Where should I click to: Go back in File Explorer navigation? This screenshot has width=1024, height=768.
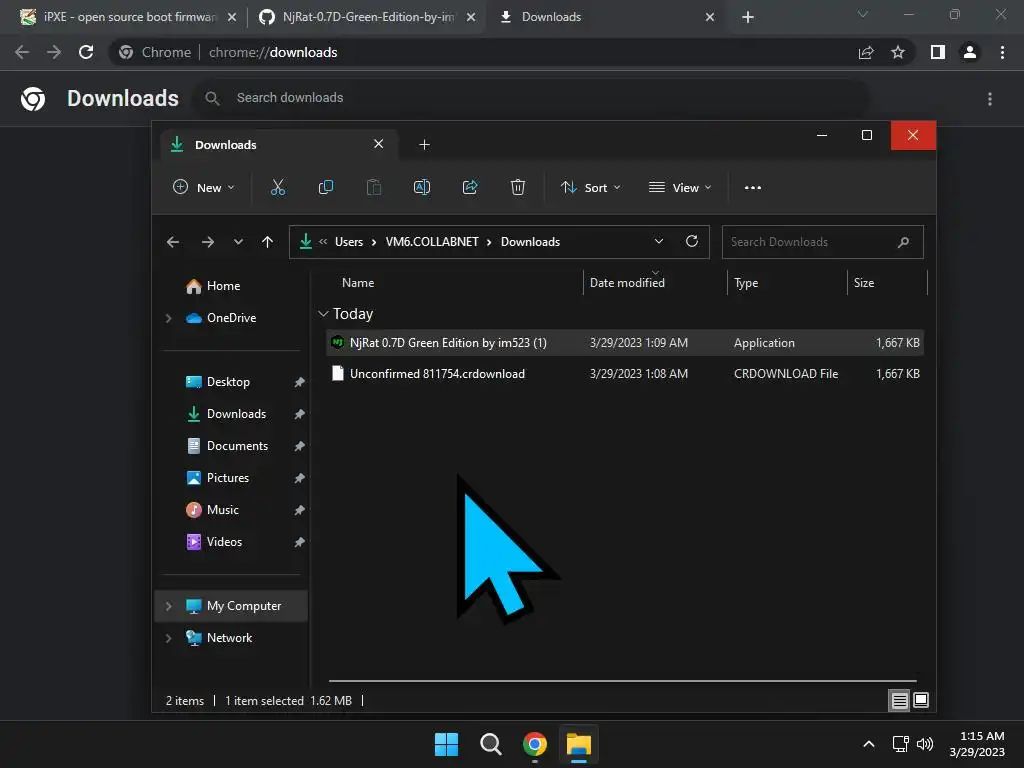(x=172, y=242)
